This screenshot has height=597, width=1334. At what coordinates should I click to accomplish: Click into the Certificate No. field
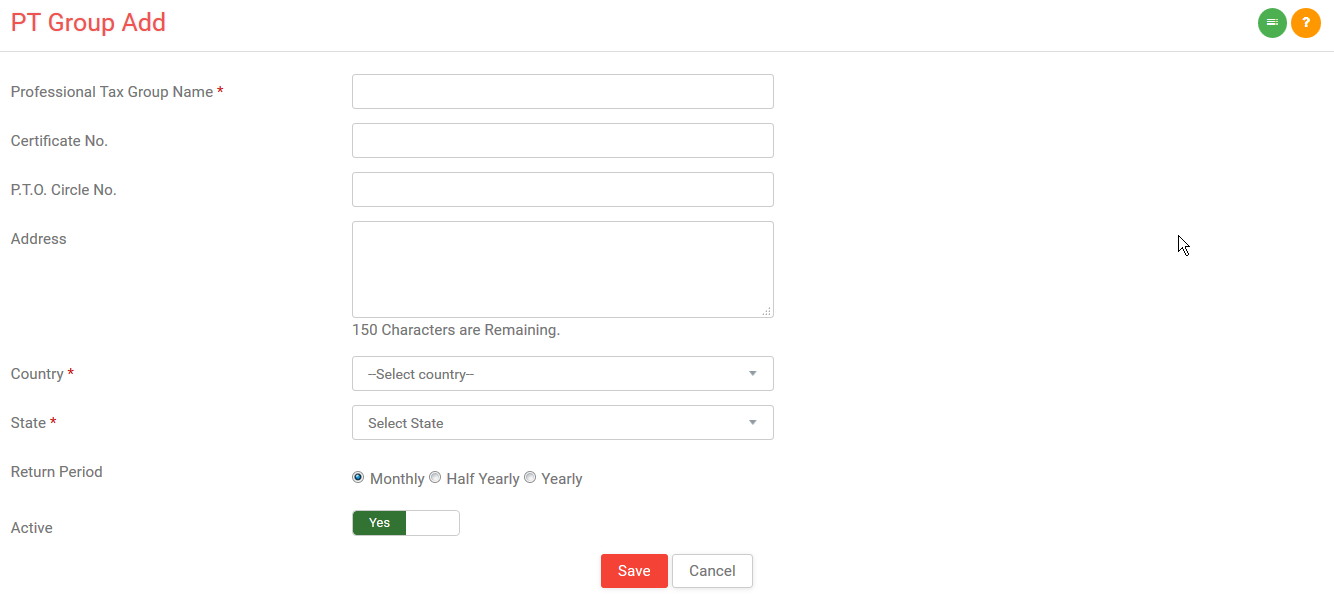(563, 141)
